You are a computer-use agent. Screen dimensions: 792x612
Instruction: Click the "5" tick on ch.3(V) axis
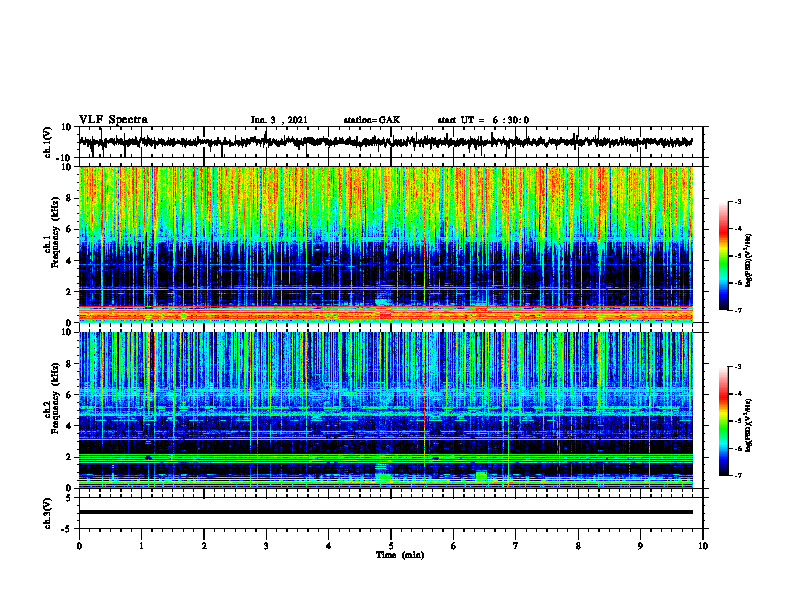coord(69,498)
